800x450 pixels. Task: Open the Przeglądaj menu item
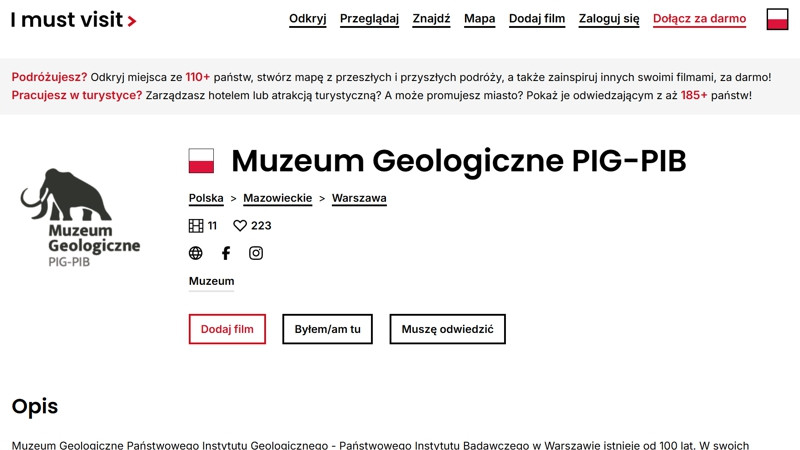click(369, 19)
